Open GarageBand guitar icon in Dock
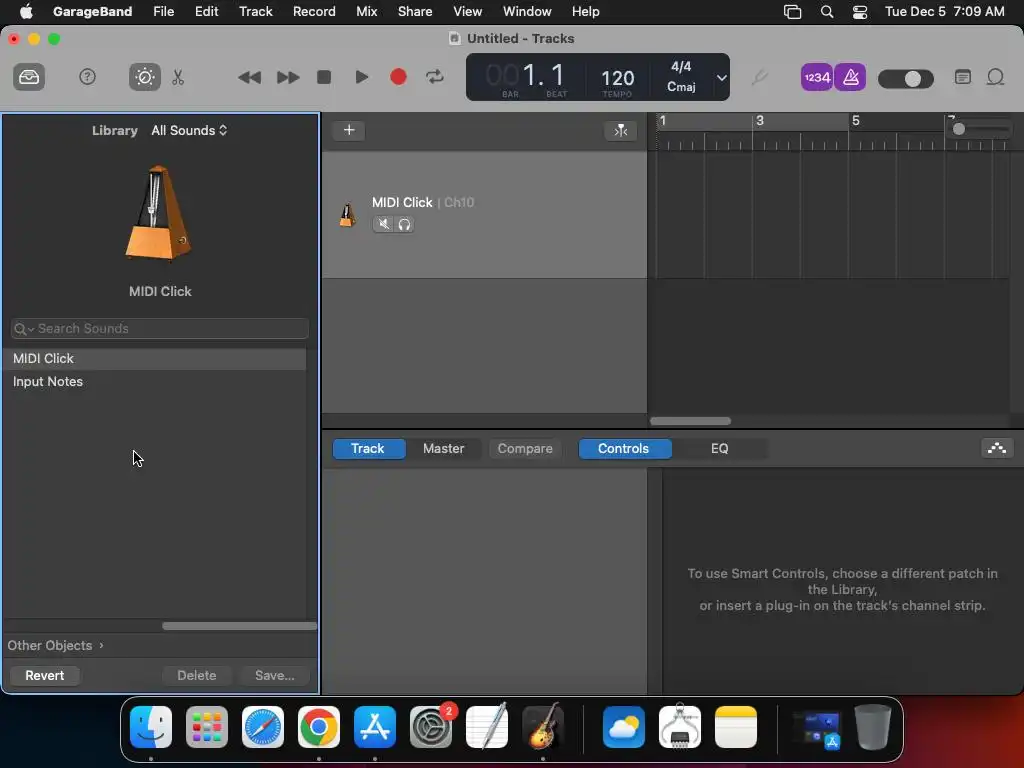Image resolution: width=1024 pixels, height=768 pixels. tap(543, 727)
